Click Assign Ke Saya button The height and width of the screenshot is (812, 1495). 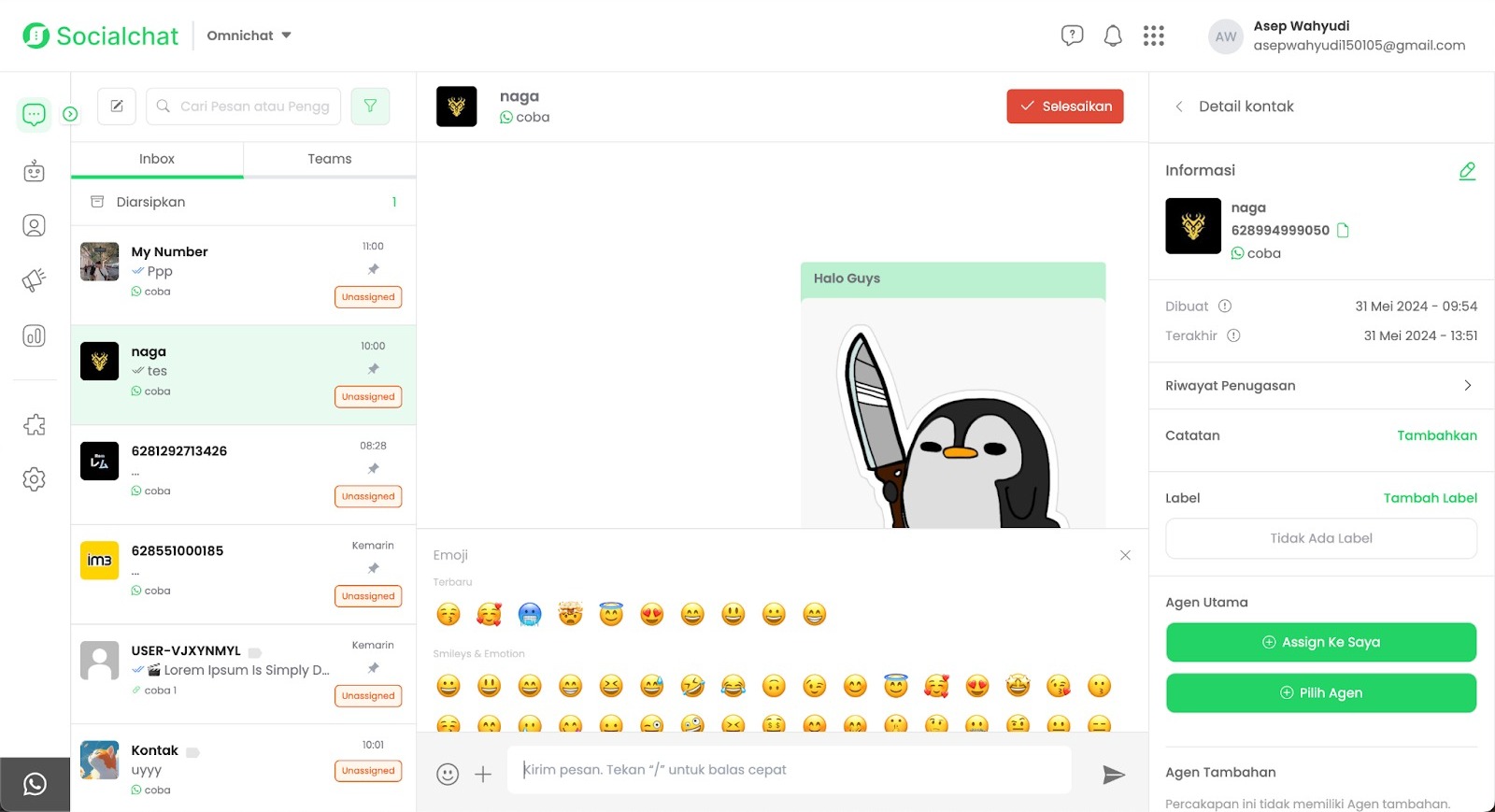(1320, 642)
